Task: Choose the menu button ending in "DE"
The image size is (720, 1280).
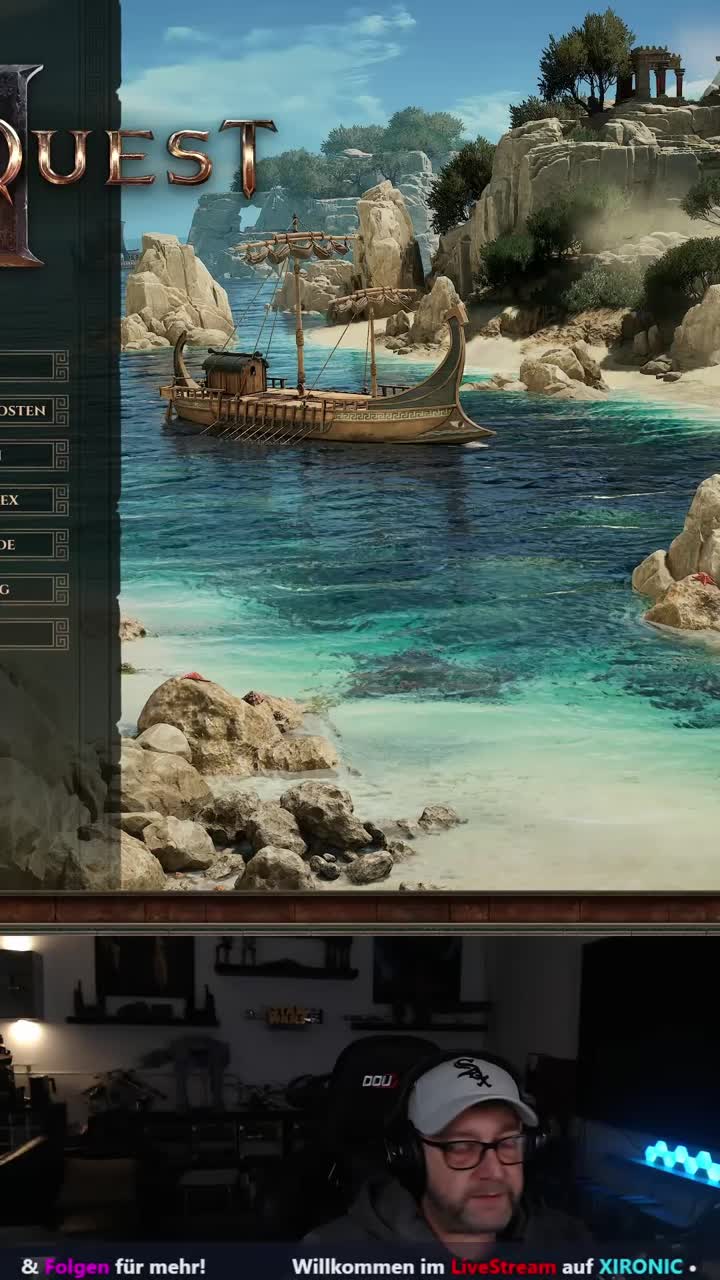Action: coord(33,545)
